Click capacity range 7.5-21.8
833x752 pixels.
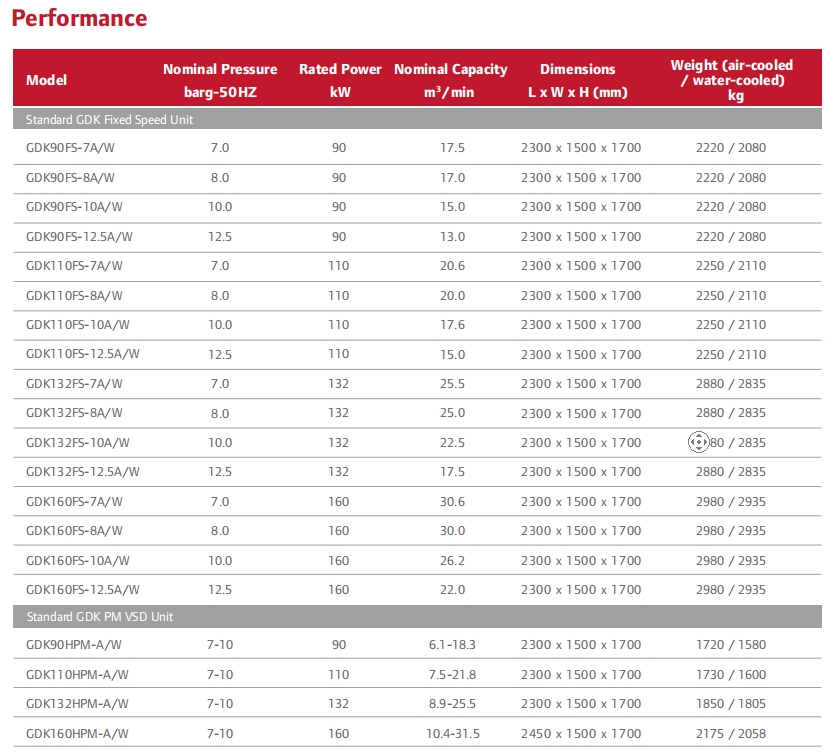452,674
